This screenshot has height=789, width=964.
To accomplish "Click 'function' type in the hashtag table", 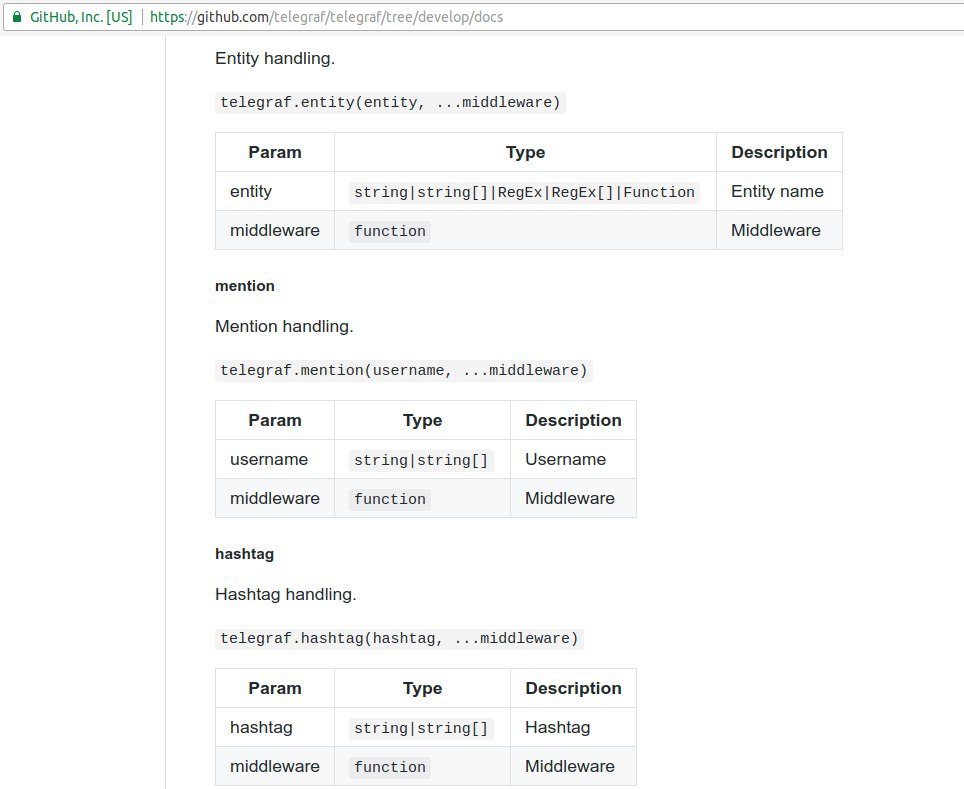I will 390,767.
